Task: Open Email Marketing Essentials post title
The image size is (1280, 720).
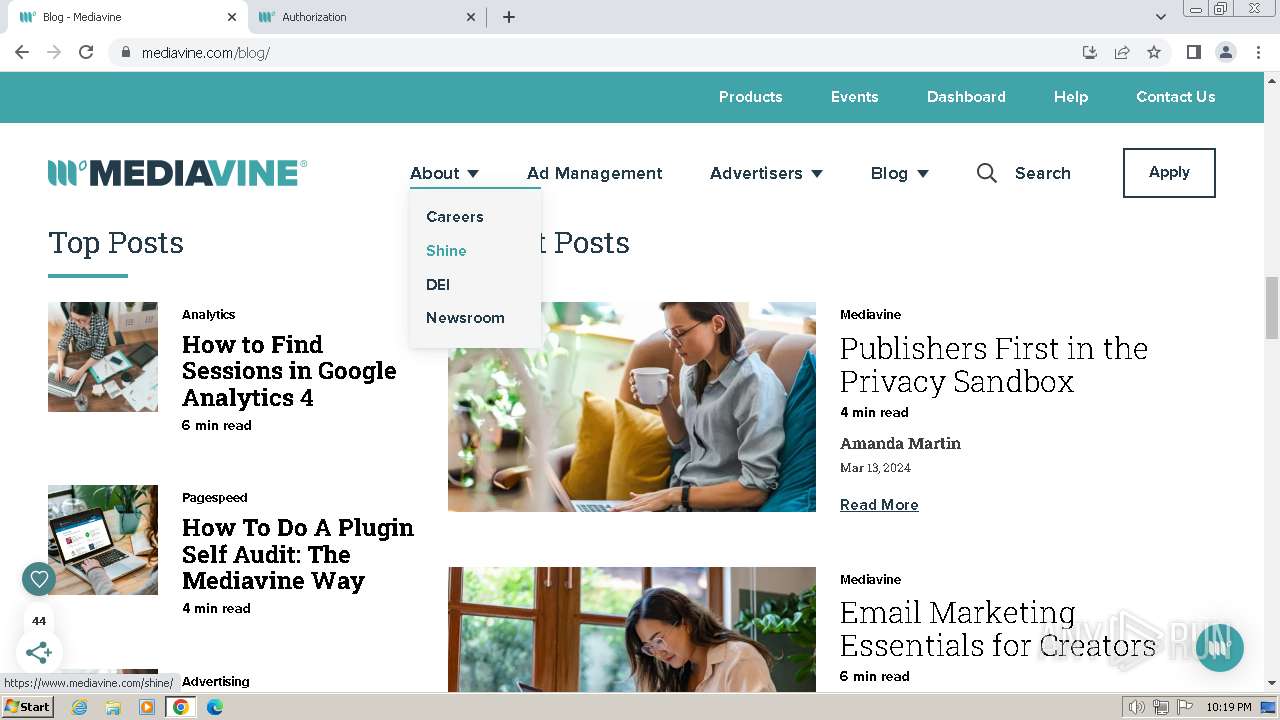Action: coord(998,629)
